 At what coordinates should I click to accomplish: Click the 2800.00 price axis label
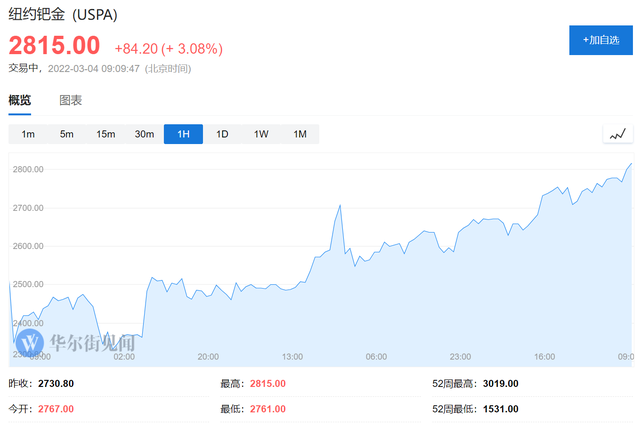coord(28,170)
